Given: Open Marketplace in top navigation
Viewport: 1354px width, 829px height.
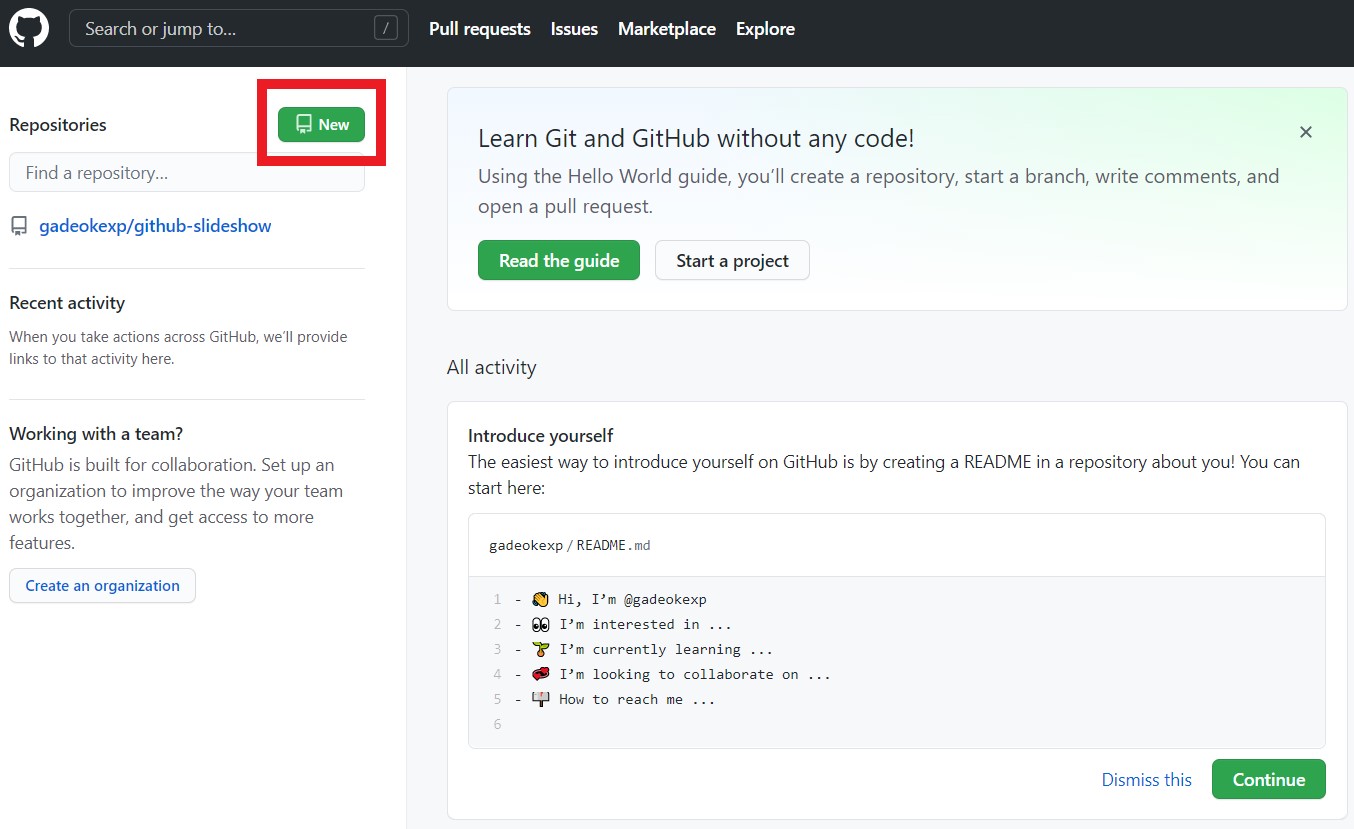Looking at the screenshot, I should tap(666, 29).
